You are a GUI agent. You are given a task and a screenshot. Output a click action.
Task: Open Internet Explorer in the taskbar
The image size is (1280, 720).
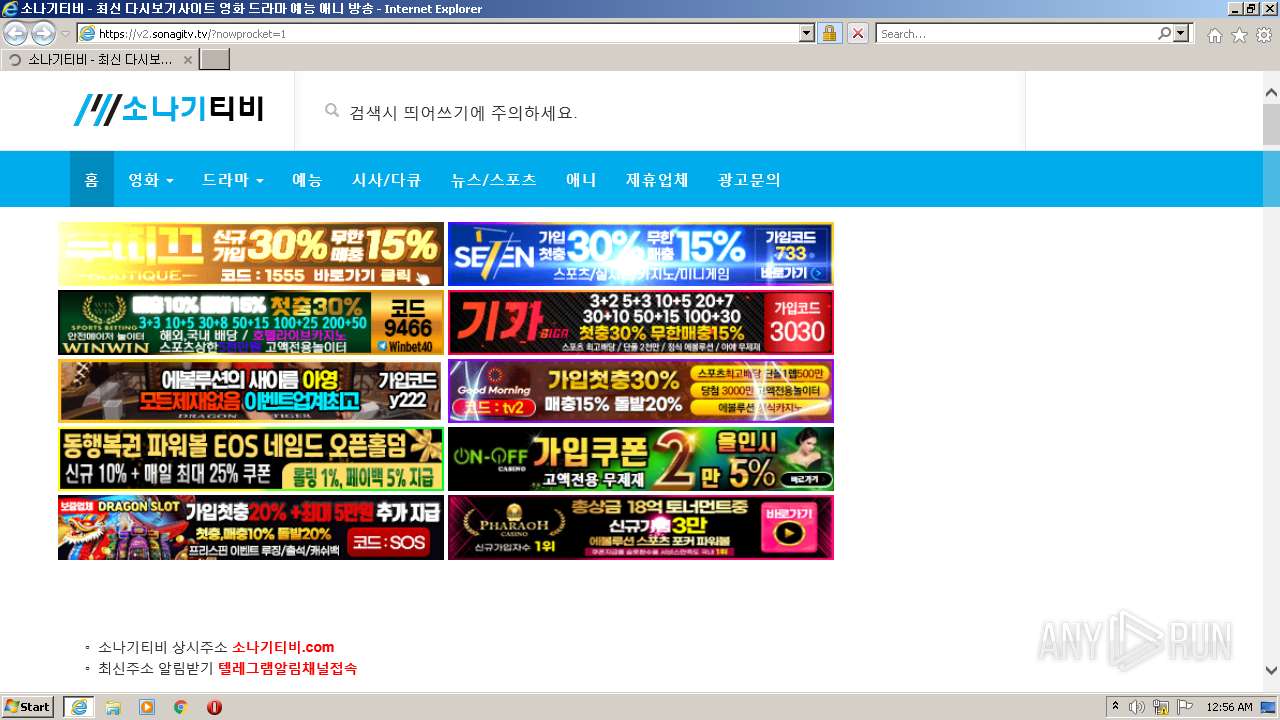[x=79, y=707]
